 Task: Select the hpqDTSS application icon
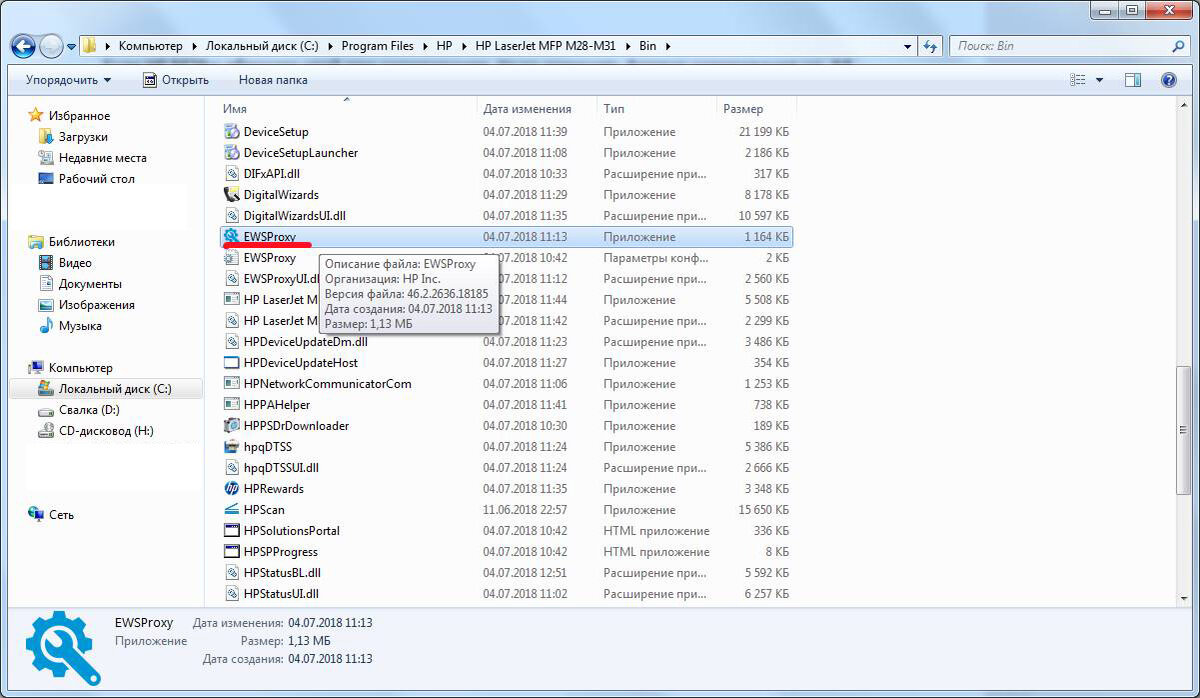click(231, 447)
